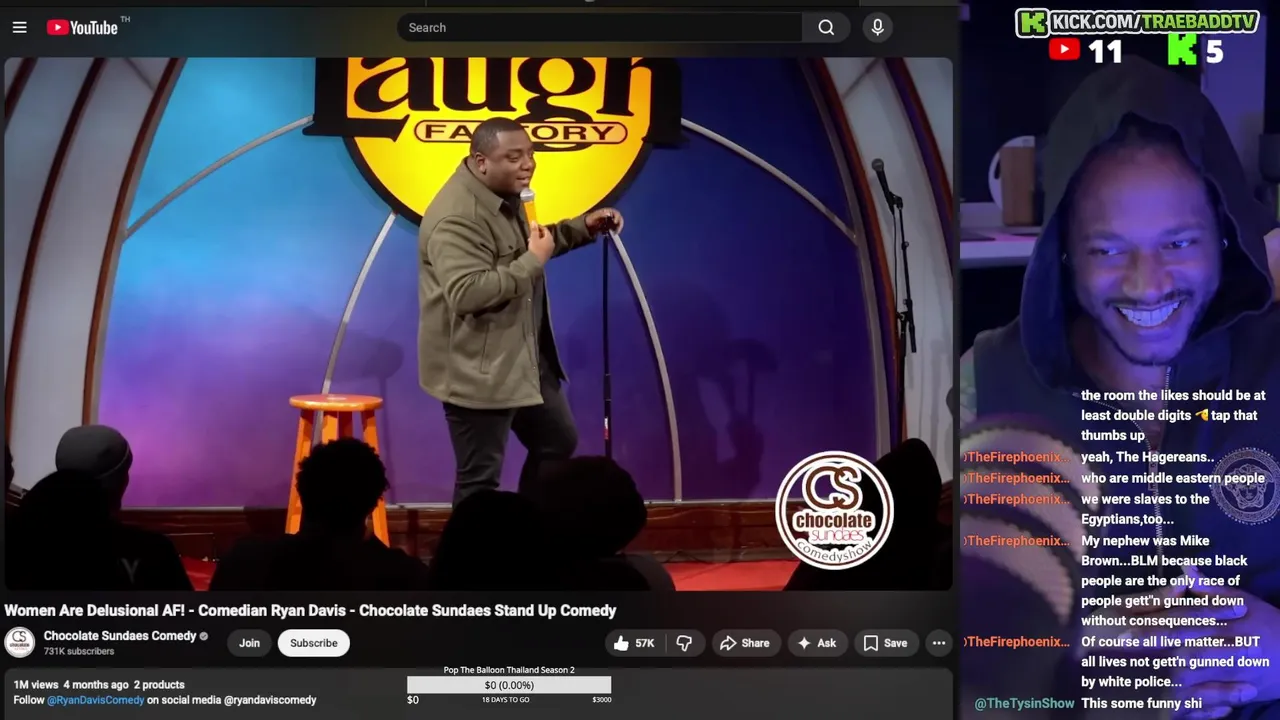
Task: Click the YouTube viewer count icon overlay
Action: pyautogui.click(x=1064, y=51)
